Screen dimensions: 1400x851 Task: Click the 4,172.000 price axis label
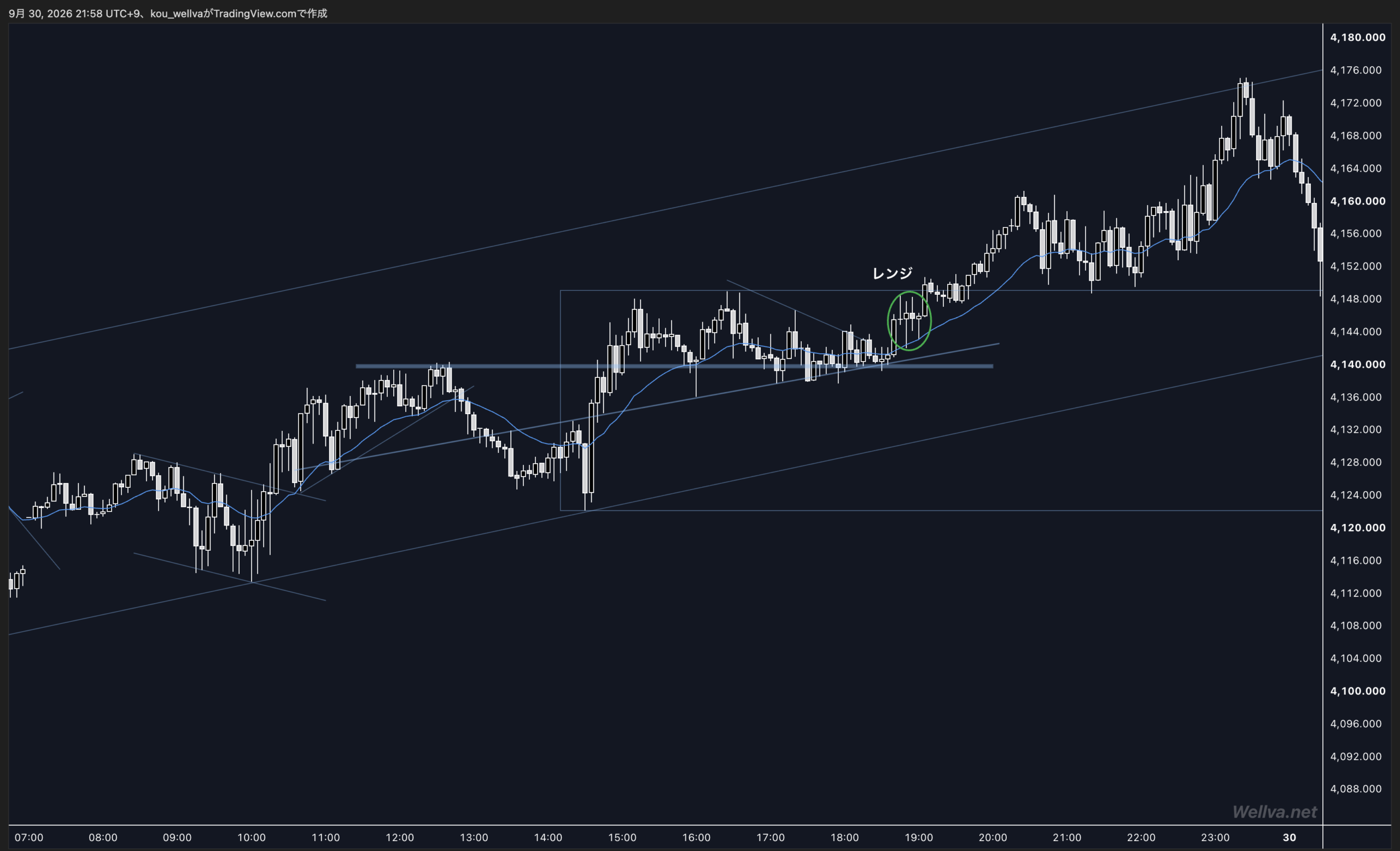(x=1355, y=103)
